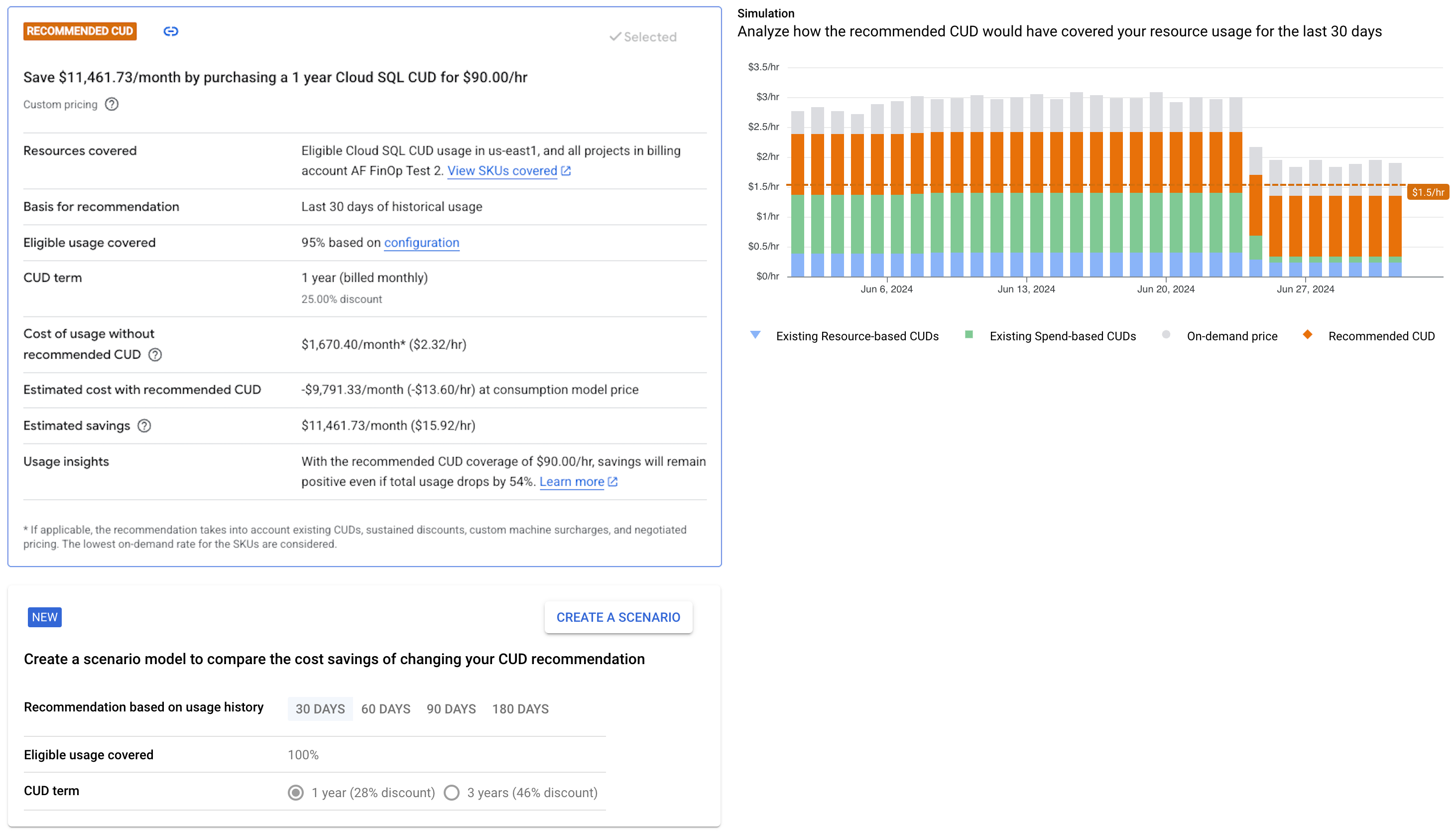Toggle the On-demand price legend entry
This screenshot has width=1456, height=834.
1231,336
